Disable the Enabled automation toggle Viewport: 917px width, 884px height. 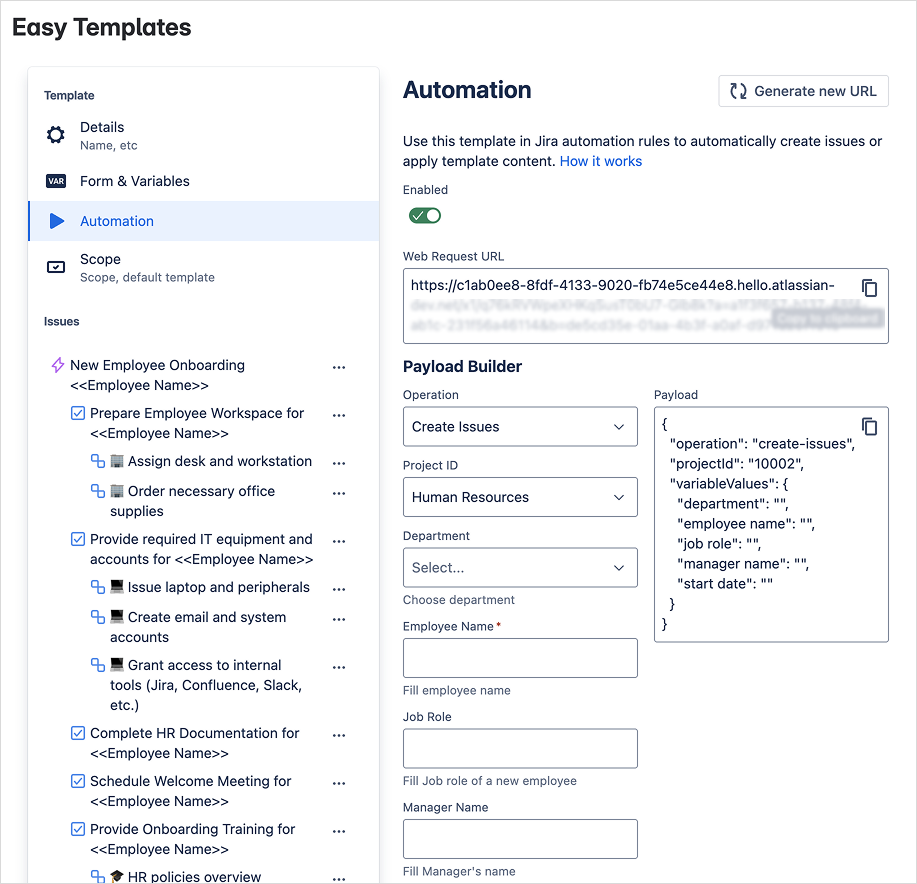tap(425, 215)
